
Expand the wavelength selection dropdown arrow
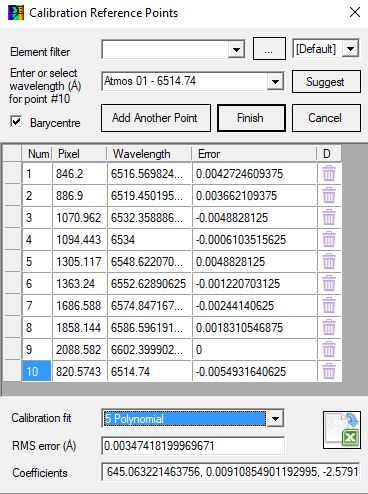coord(275,81)
